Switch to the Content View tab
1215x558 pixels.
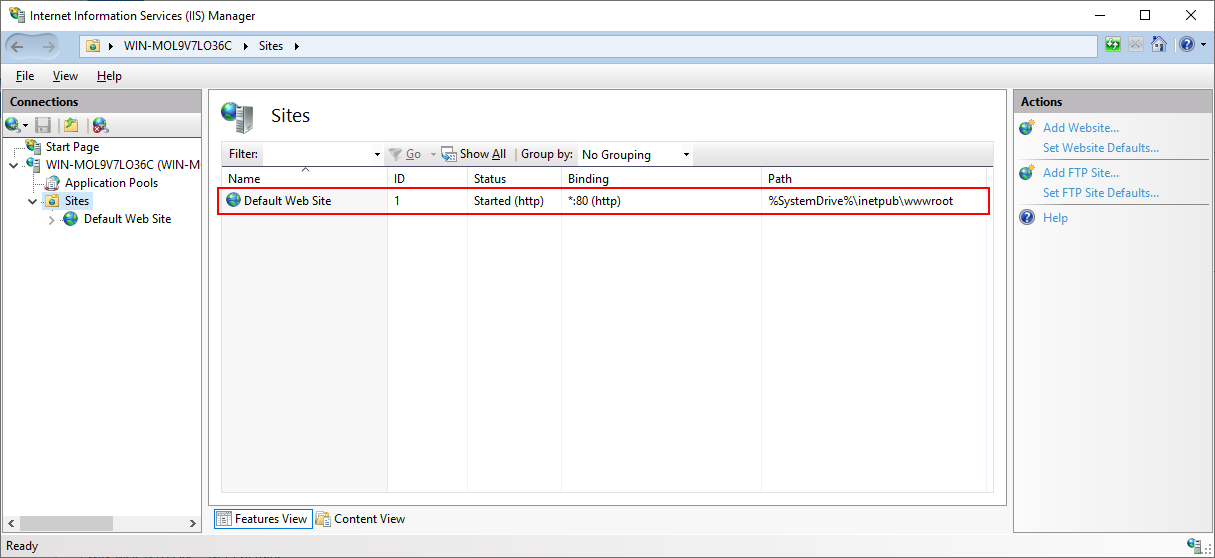(361, 519)
